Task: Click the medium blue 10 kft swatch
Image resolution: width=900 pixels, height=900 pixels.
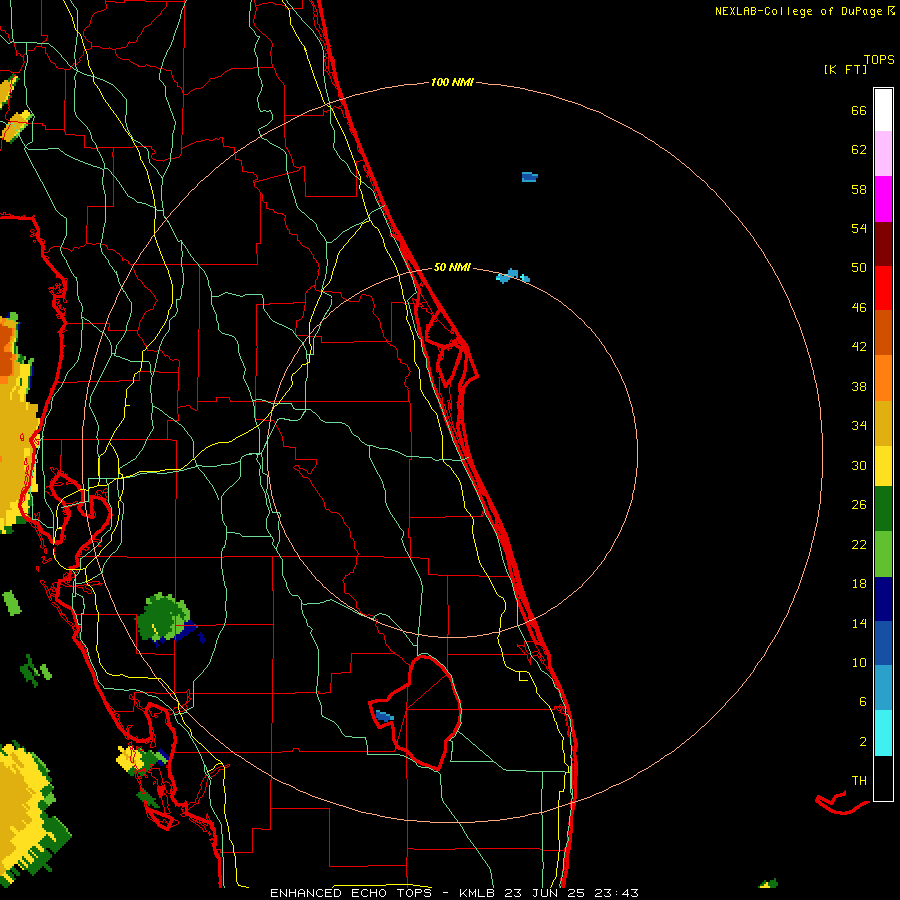Action: [883, 643]
